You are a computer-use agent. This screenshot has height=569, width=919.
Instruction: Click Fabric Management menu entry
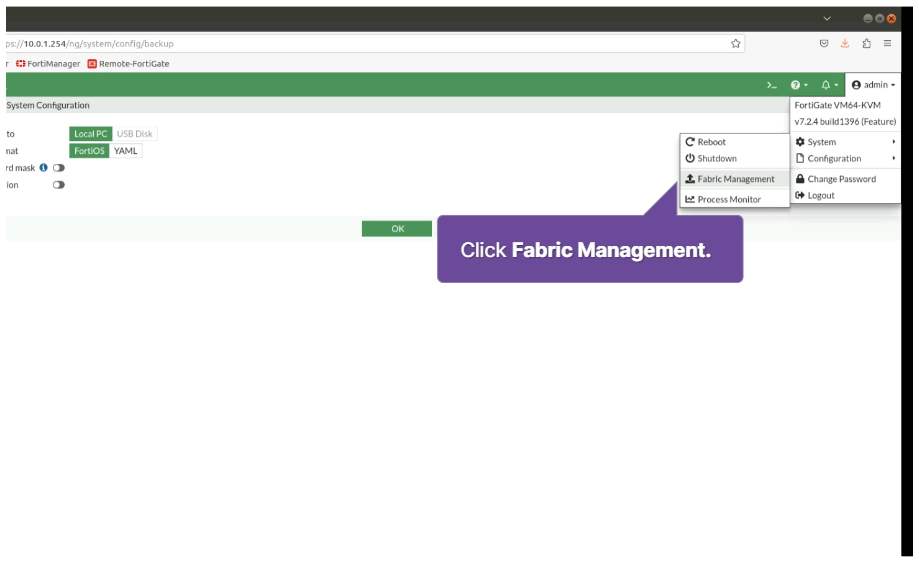click(x=734, y=179)
